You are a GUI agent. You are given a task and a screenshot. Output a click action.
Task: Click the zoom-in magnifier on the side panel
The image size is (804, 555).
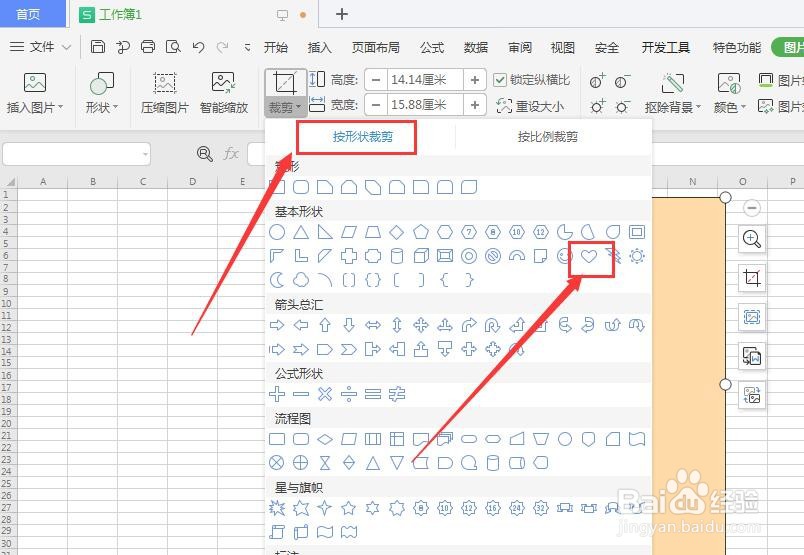(x=752, y=239)
